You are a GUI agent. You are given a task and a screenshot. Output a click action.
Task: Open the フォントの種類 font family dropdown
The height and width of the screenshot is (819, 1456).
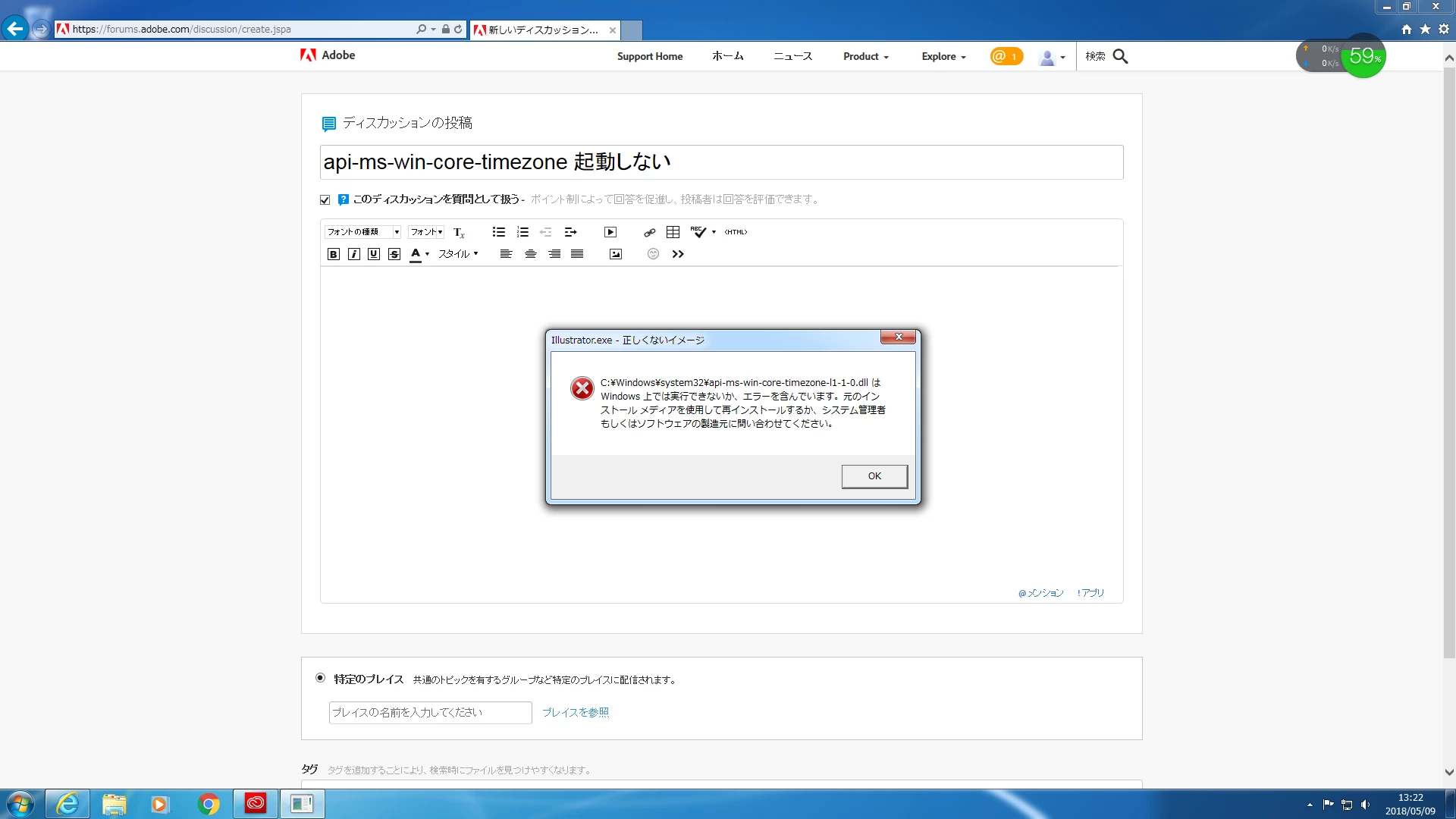(362, 232)
